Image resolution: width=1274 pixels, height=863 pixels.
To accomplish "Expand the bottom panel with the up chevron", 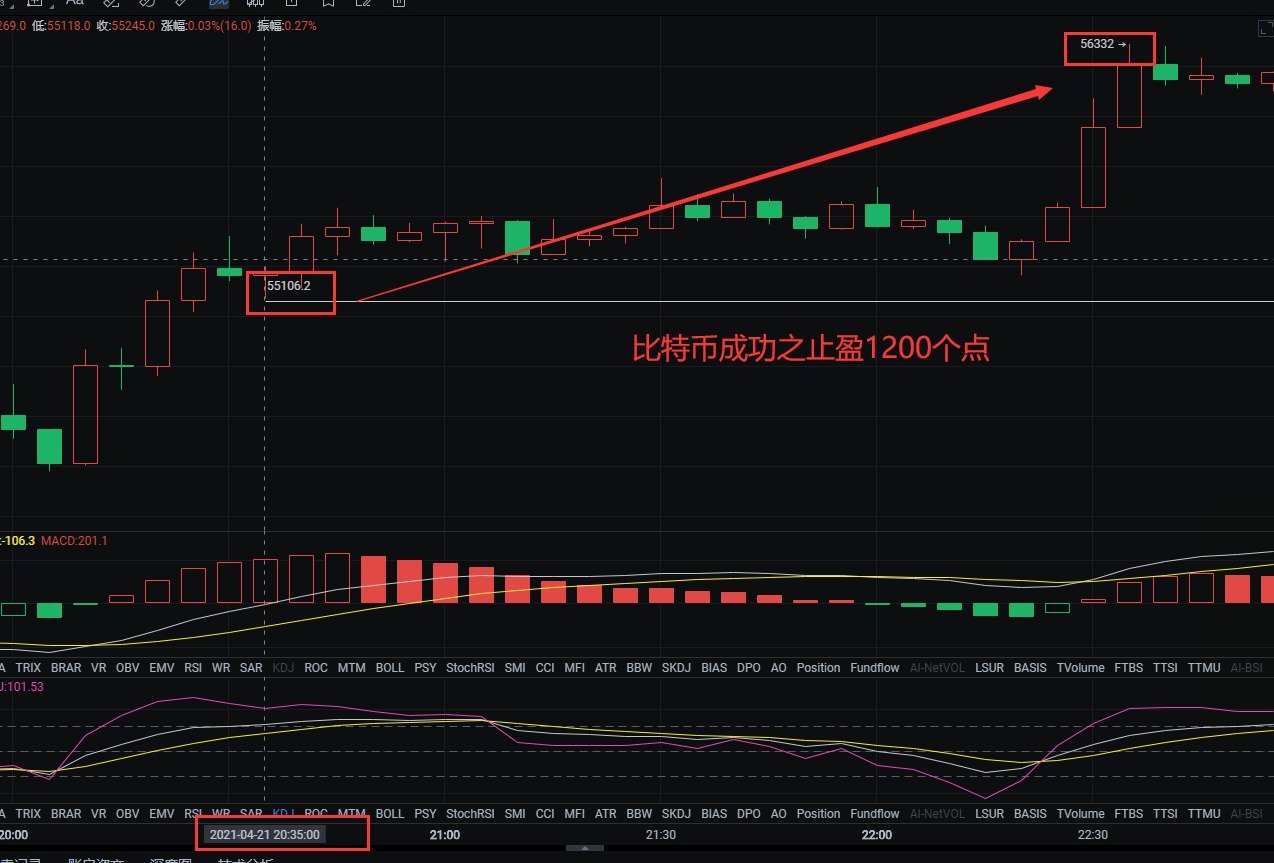I will 585,848.
